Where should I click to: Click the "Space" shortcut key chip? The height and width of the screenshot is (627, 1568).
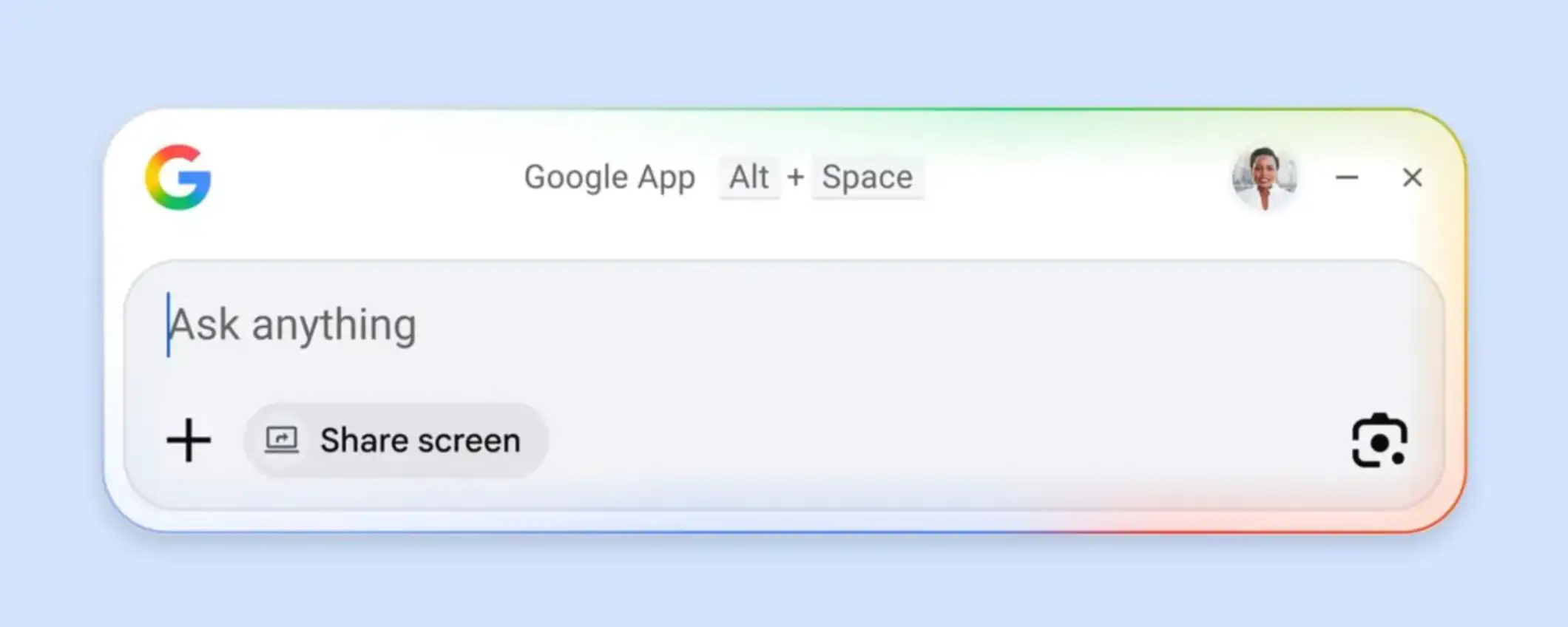click(x=867, y=177)
